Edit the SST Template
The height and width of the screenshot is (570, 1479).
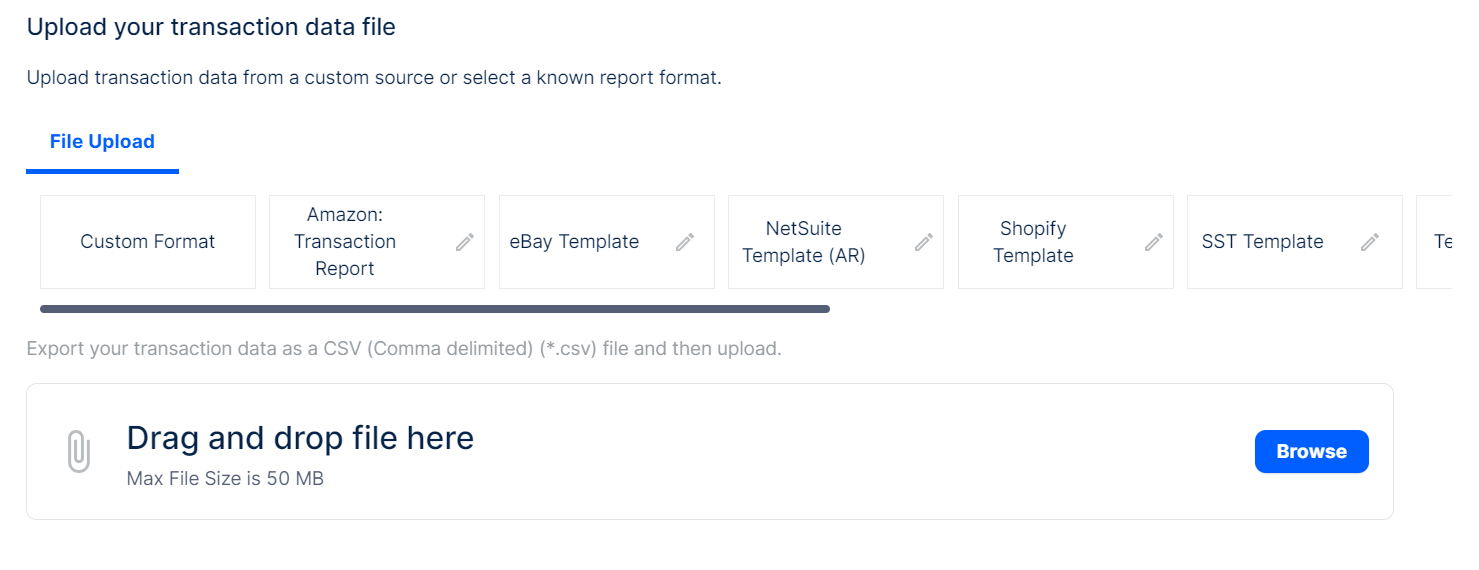pos(1370,242)
